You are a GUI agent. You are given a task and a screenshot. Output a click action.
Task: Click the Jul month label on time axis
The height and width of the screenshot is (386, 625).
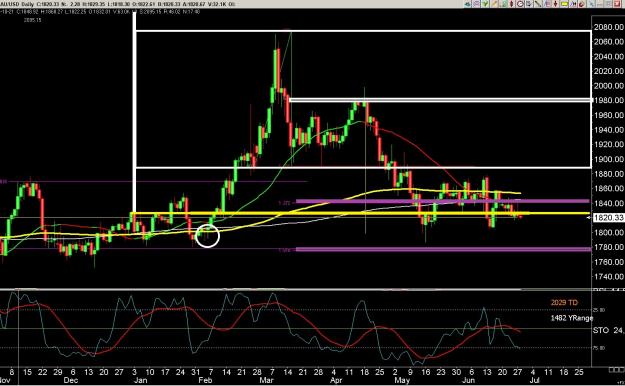point(534,380)
